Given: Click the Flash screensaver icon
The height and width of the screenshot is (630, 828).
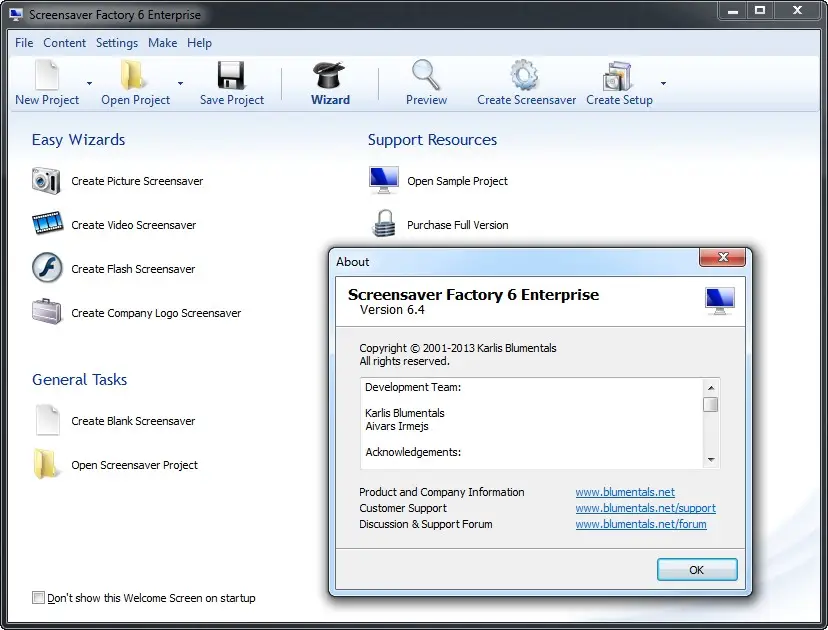Looking at the screenshot, I should tap(47, 268).
